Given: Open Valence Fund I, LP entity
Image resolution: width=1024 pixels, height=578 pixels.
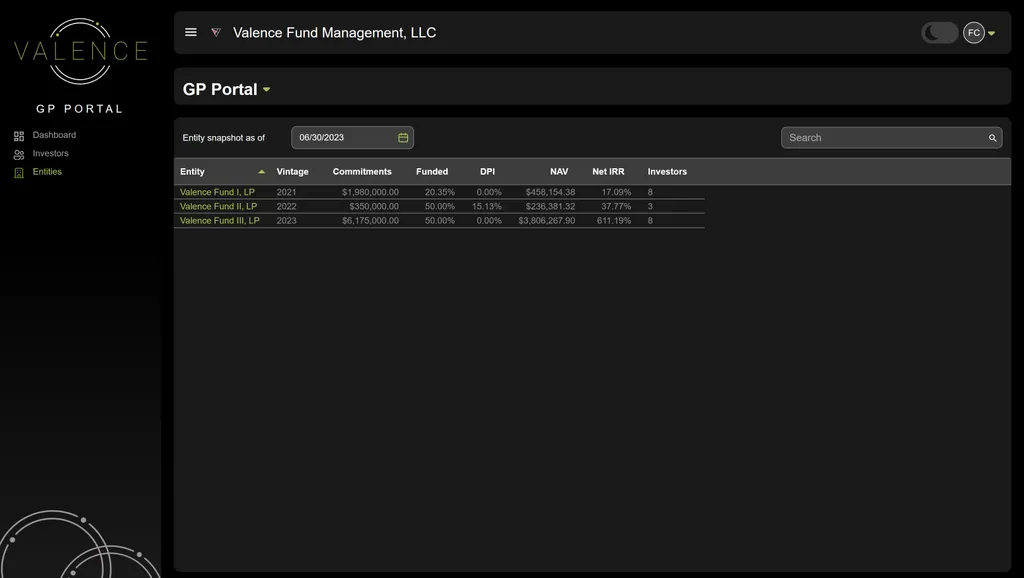Looking at the screenshot, I should click(217, 192).
